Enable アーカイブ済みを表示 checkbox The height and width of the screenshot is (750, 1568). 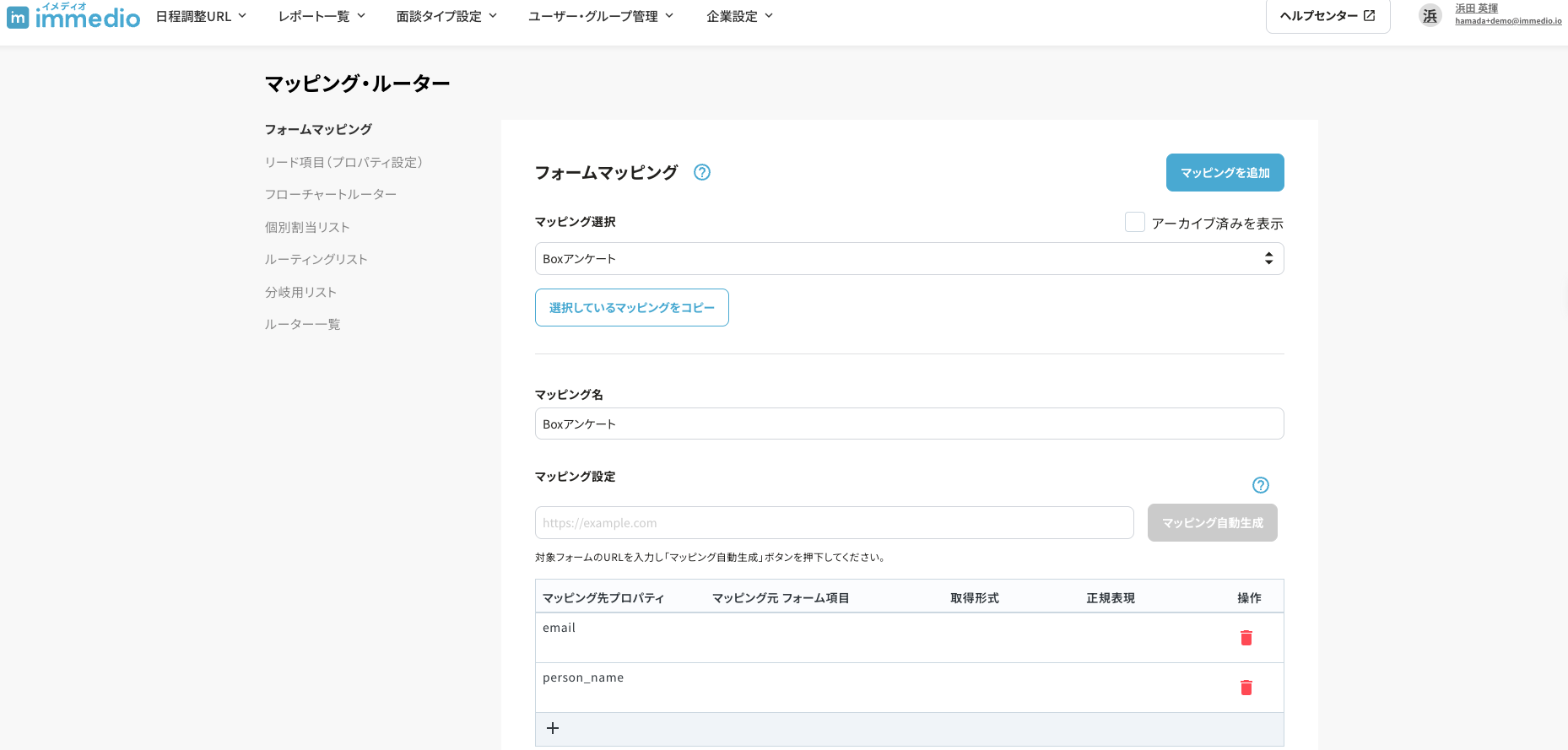click(1135, 222)
